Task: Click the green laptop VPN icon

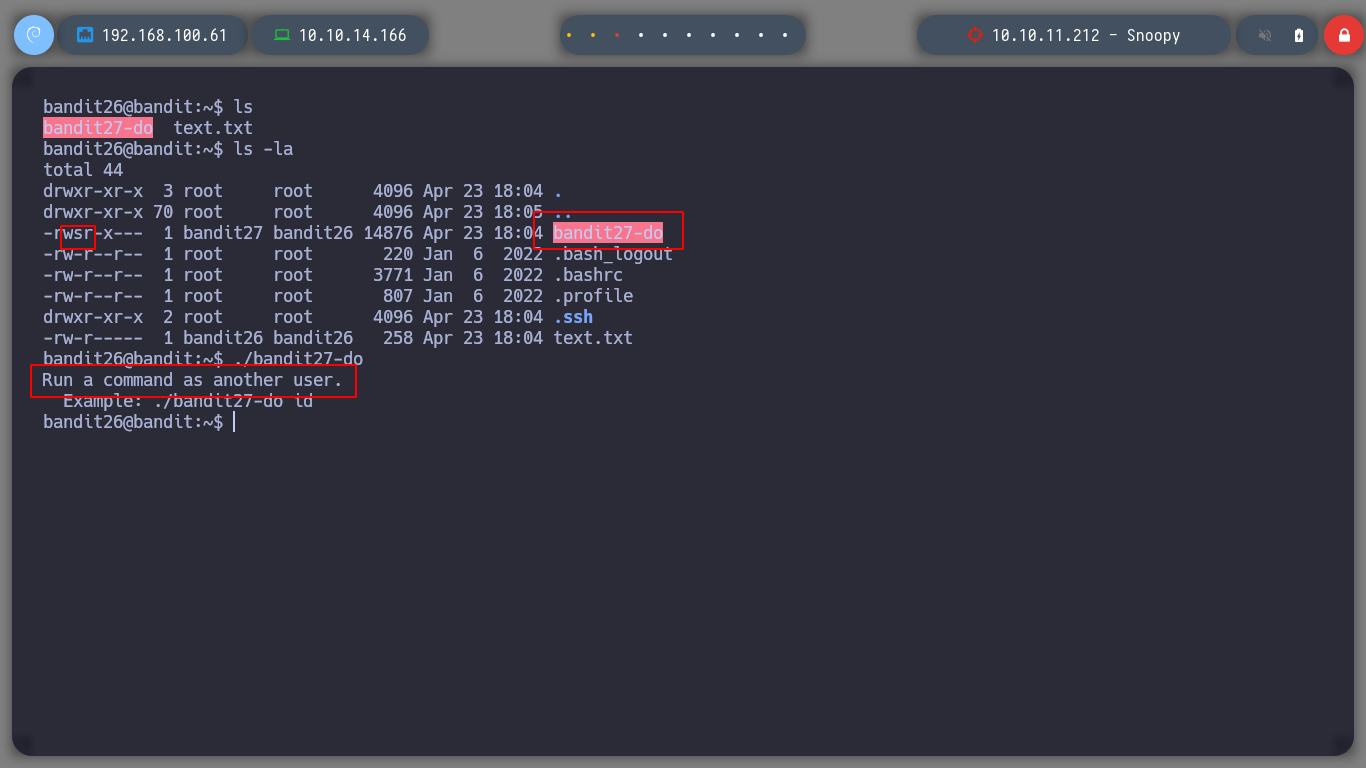Action: click(x=282, y=35)
